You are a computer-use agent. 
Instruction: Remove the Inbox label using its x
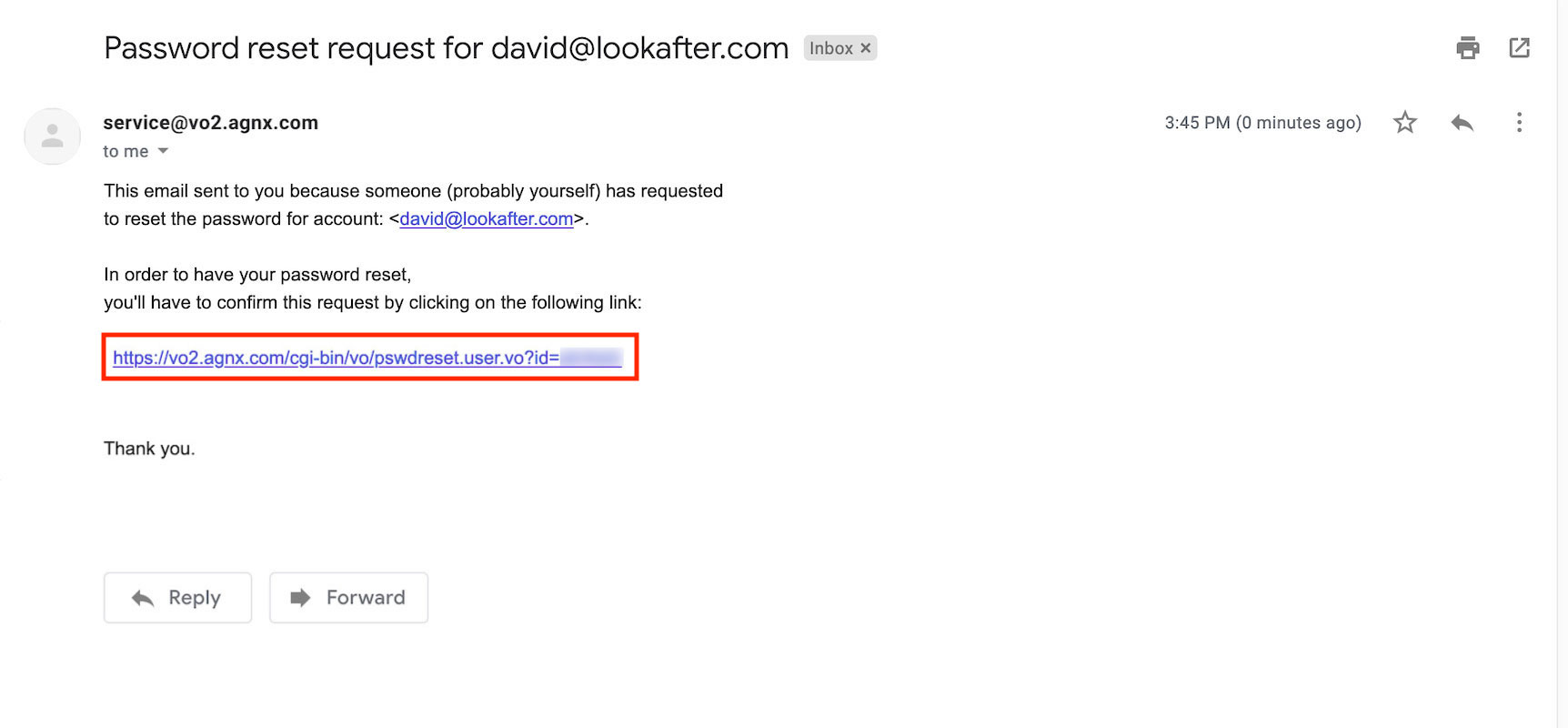click(865, 48)
